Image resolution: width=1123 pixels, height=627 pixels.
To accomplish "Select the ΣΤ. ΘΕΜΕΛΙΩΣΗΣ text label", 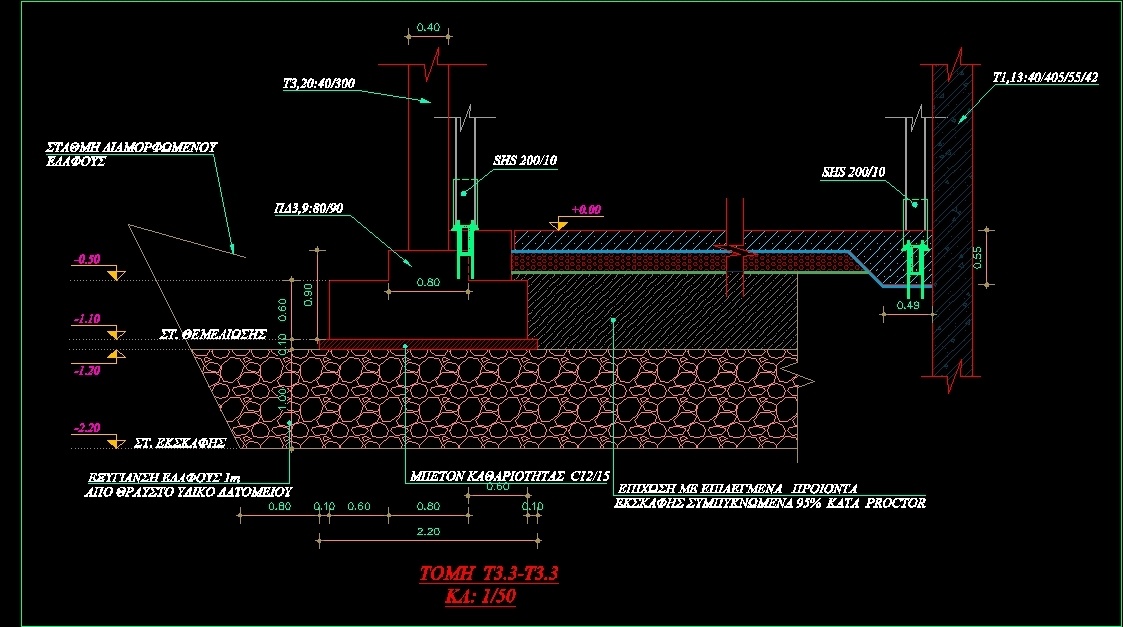I will (214, 333).
